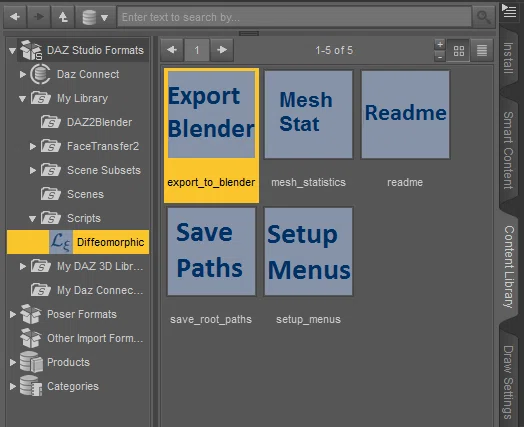Click the magnifier search icon

(484, 17)
